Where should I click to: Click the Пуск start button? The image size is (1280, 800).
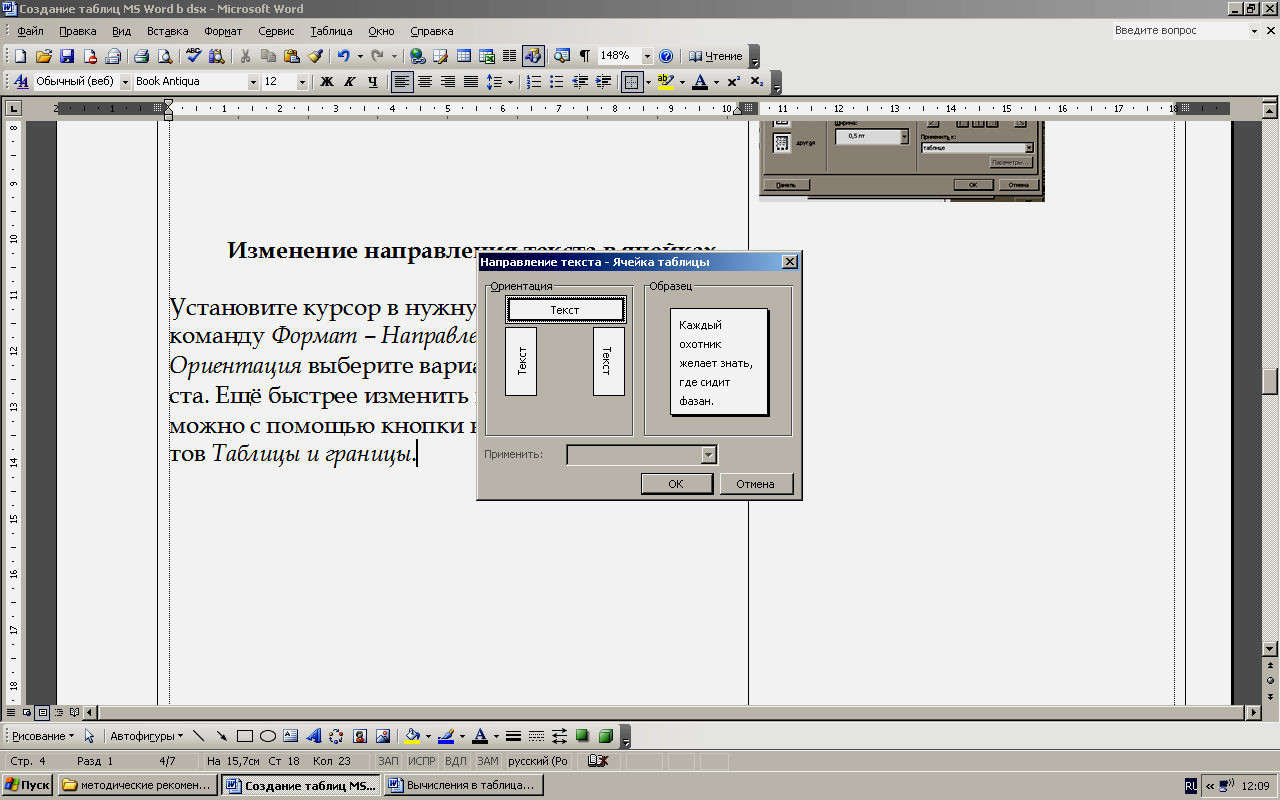tap(27, 785)
